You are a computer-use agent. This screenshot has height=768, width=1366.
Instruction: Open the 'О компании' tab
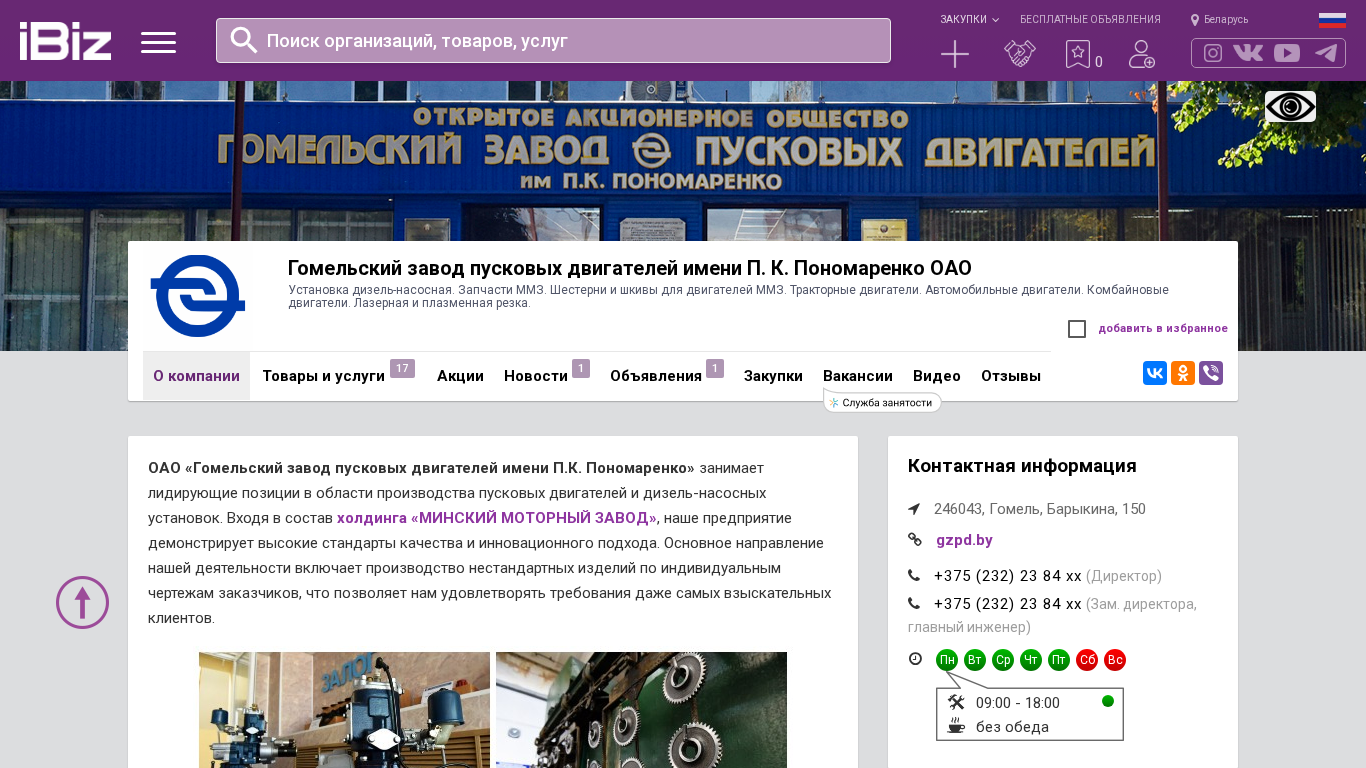coord(196,376)
